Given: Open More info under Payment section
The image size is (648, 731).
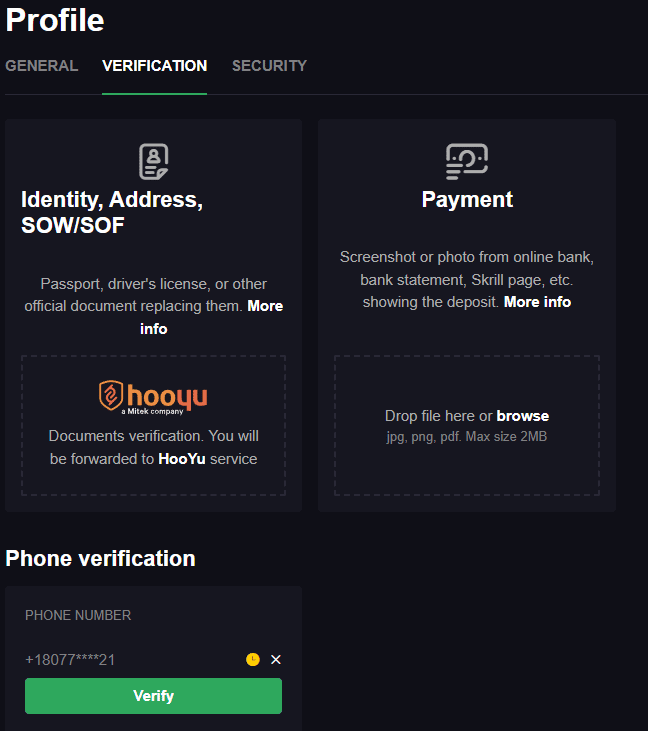Looking at the screenshot, I should (537, 302).
